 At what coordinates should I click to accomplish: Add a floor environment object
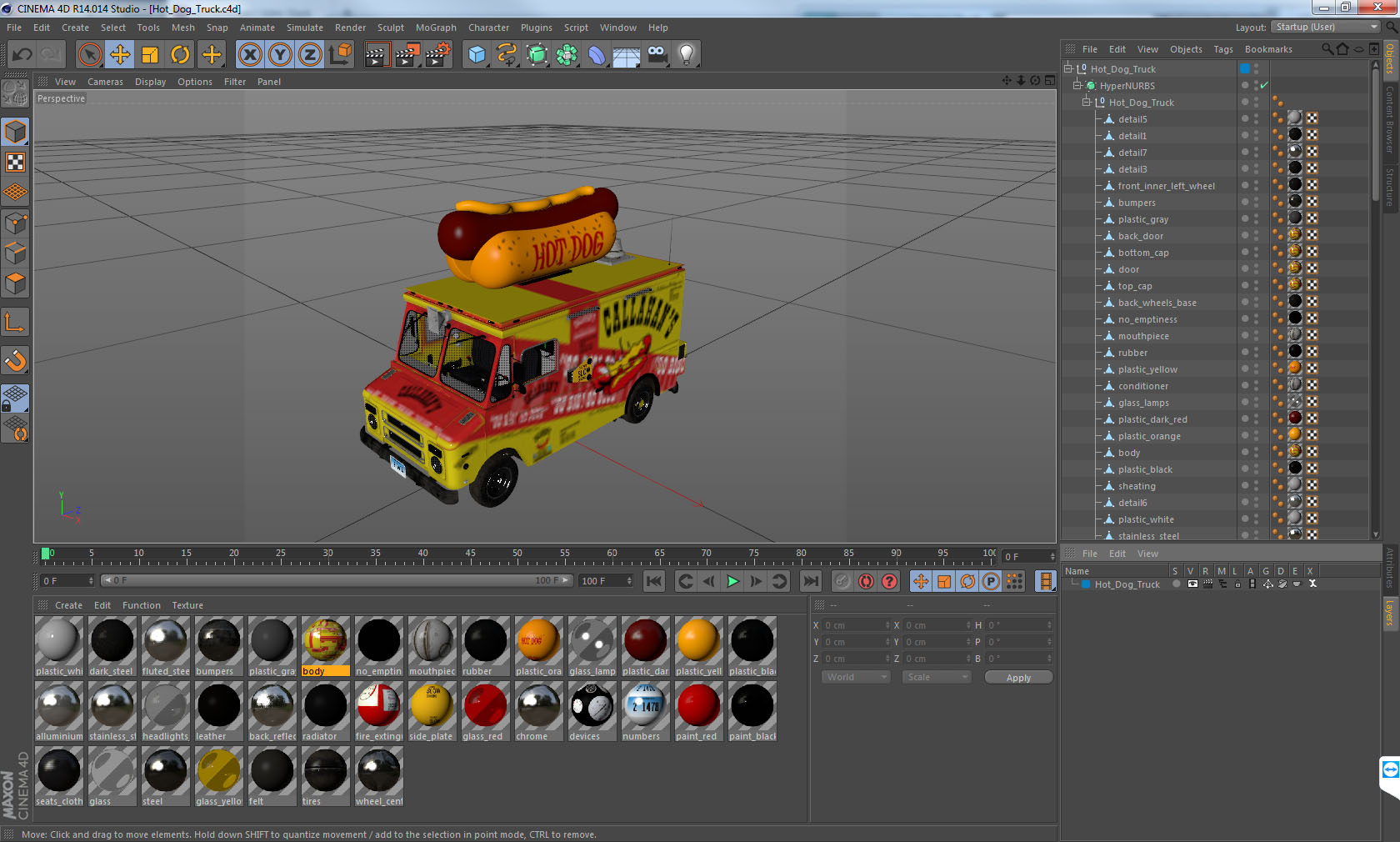click(627, 55)
